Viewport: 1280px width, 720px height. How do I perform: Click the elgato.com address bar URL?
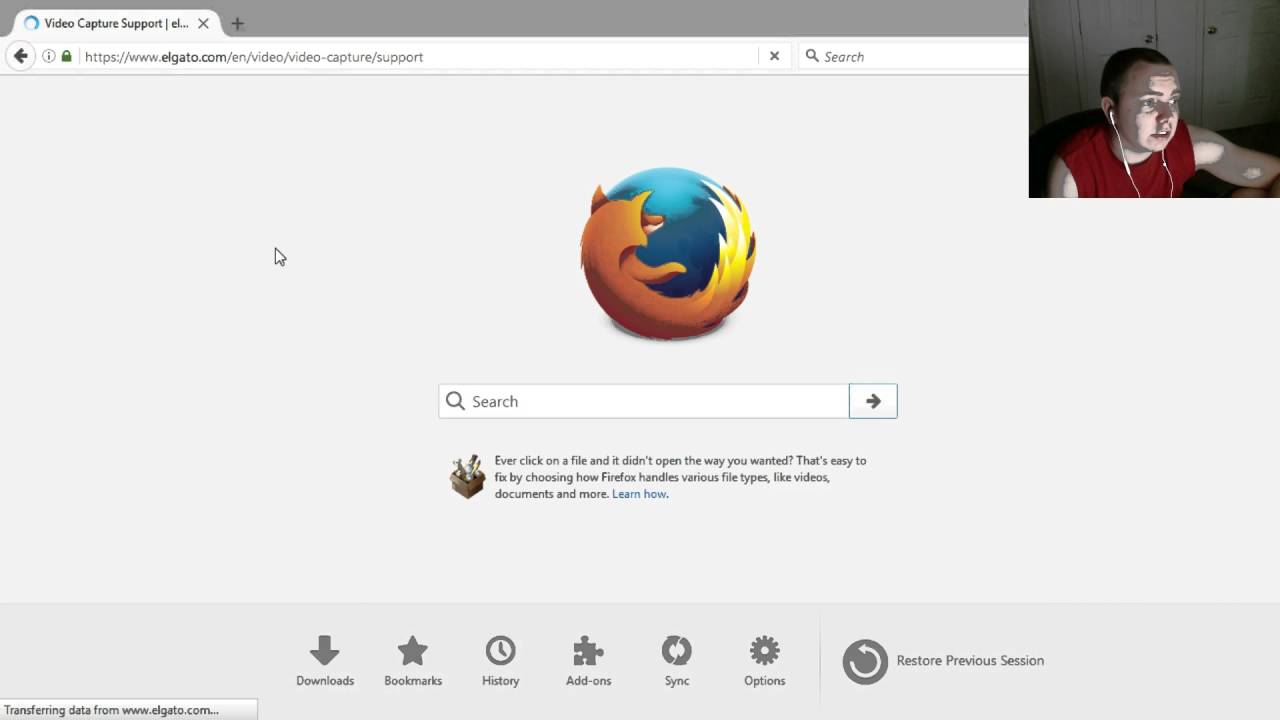[254, 57]
